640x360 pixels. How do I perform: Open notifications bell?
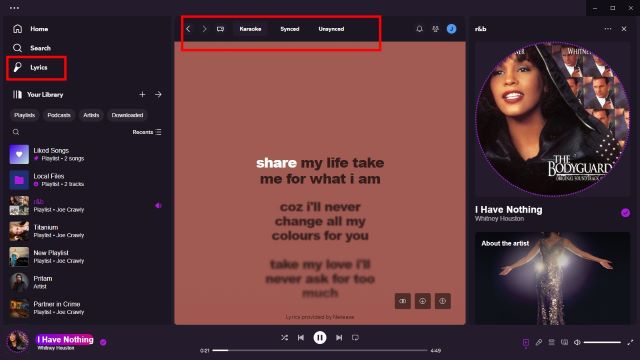point(419,29)
